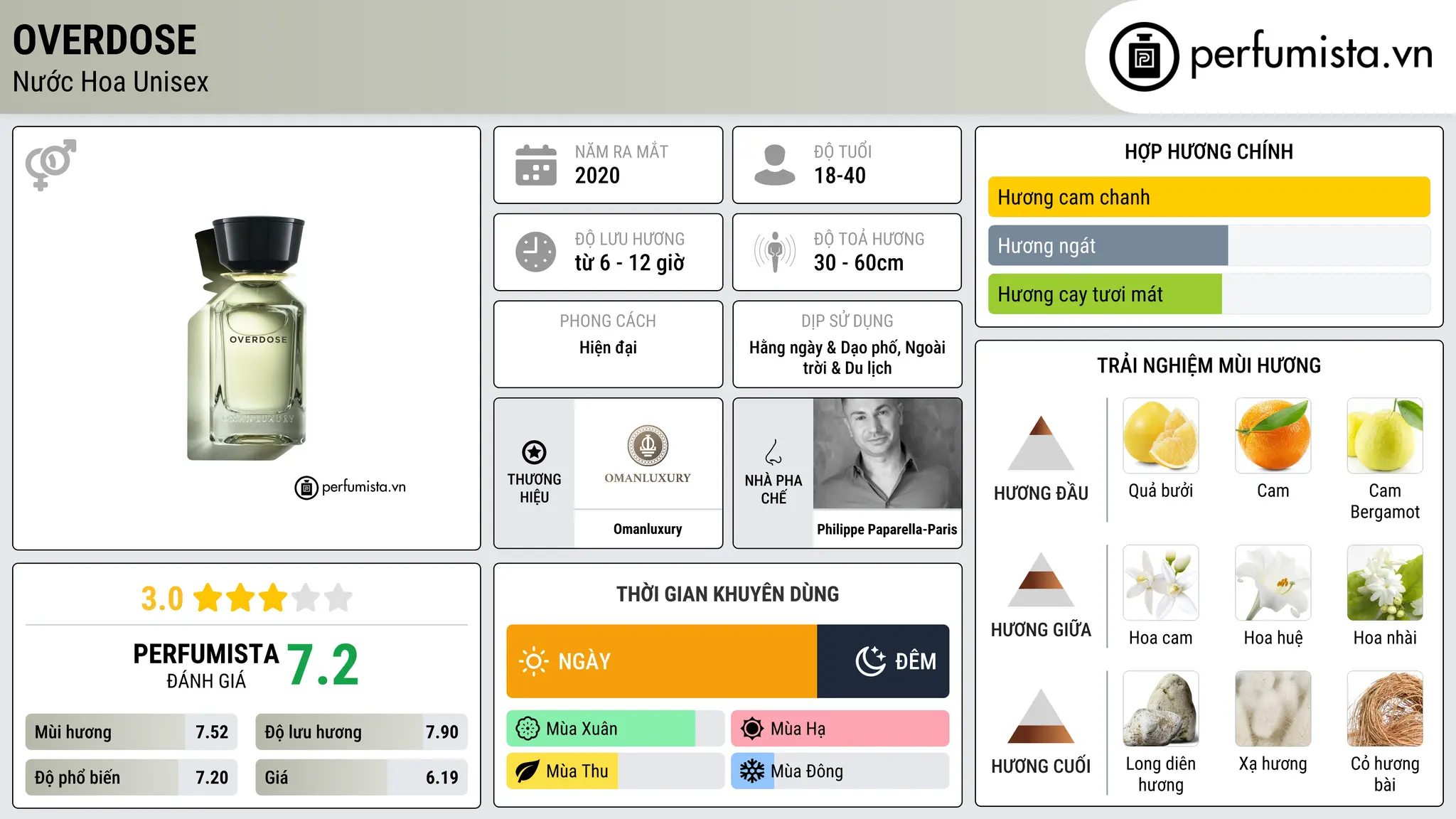The width and height of the screenshot is (1456, 819).
Task: Click the Nước Hoa Unisex subtitle
Action: tap(111, 82)
